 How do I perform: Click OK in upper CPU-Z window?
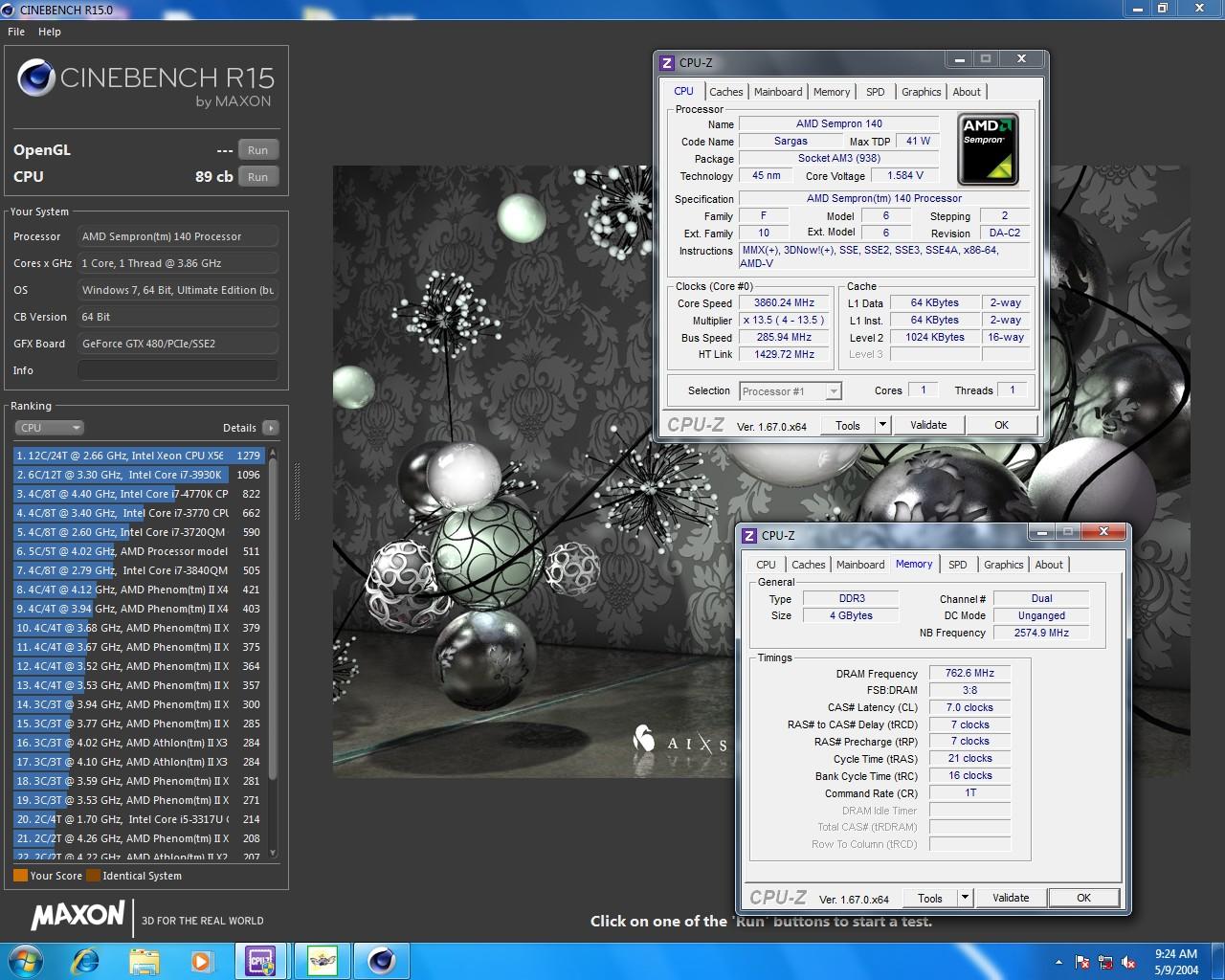[1001, 425]
